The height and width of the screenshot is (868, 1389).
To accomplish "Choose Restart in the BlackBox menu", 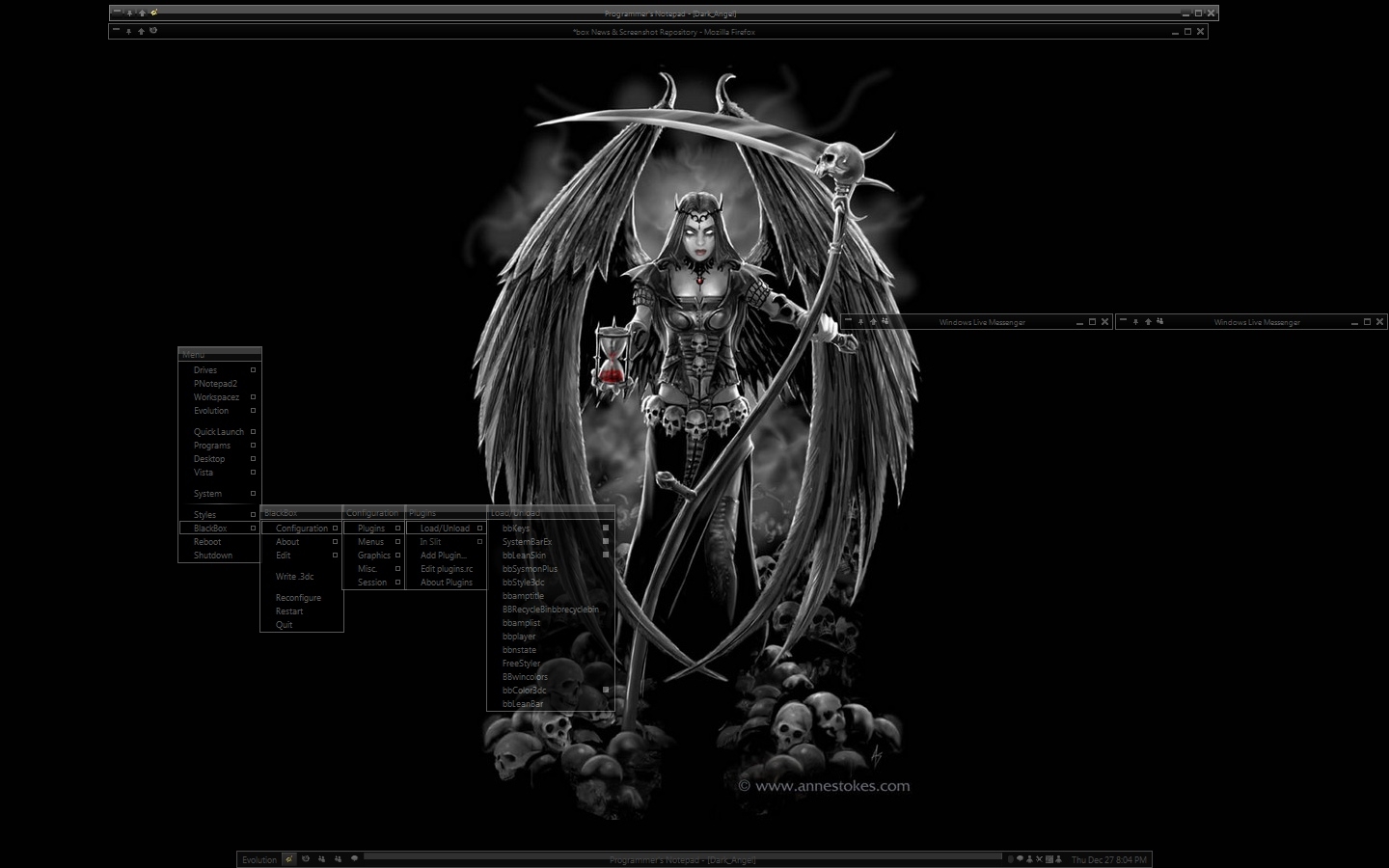I will pos(302,611).
